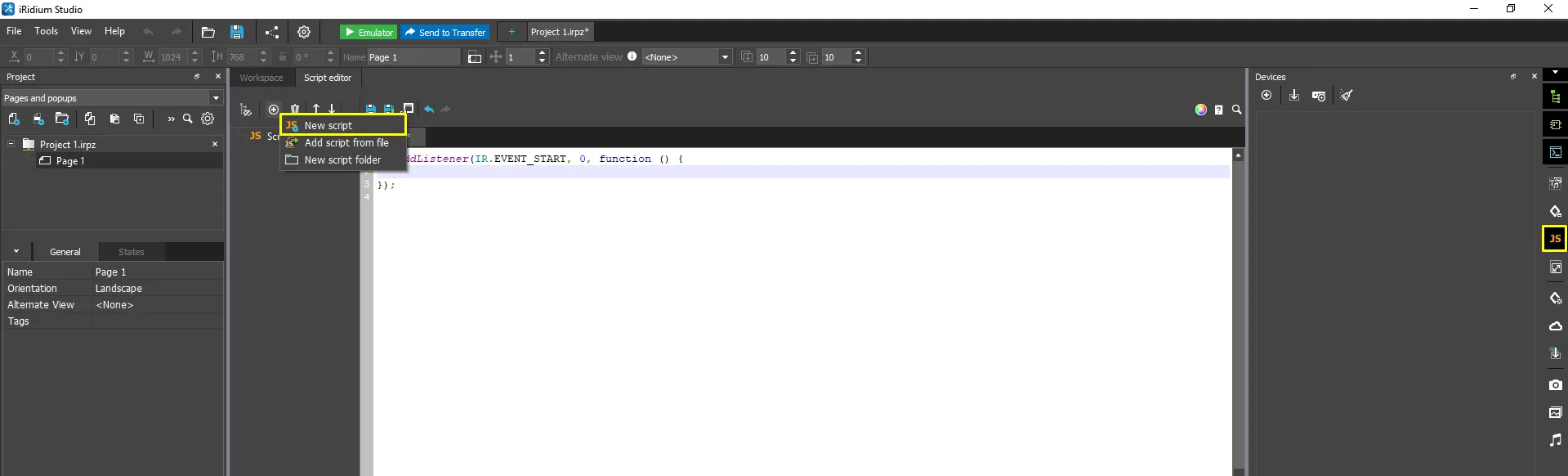Click the undo arrow in script editor
This screenshot has width=1568, height=476.
tap(428, 109)
